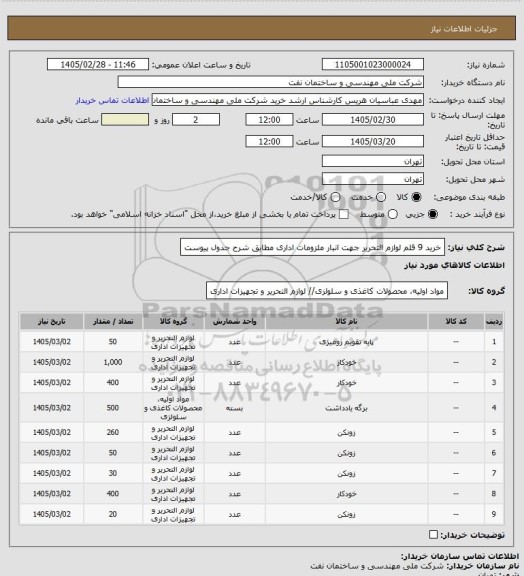Click the مواد اولیه، محصولات کاغذی group cell
Screen dimensions: 524x576
173,408
